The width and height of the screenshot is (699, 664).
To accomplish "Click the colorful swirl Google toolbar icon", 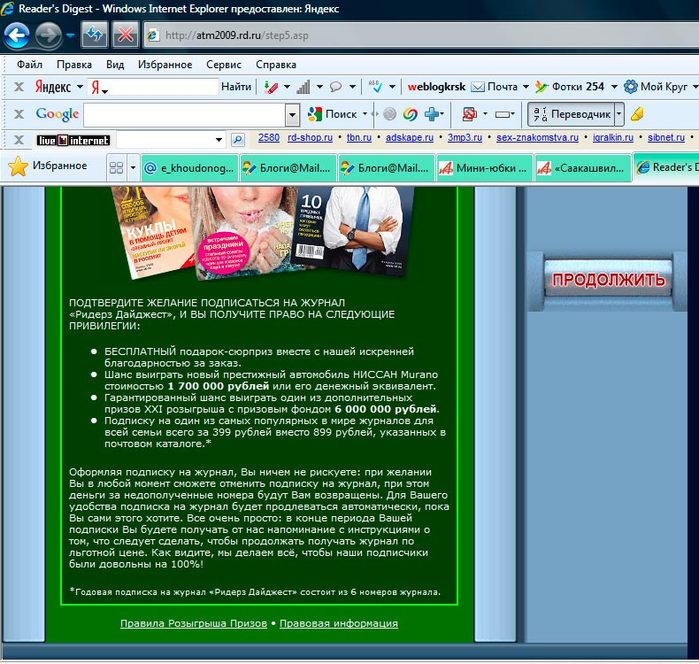I will point(410,114).
